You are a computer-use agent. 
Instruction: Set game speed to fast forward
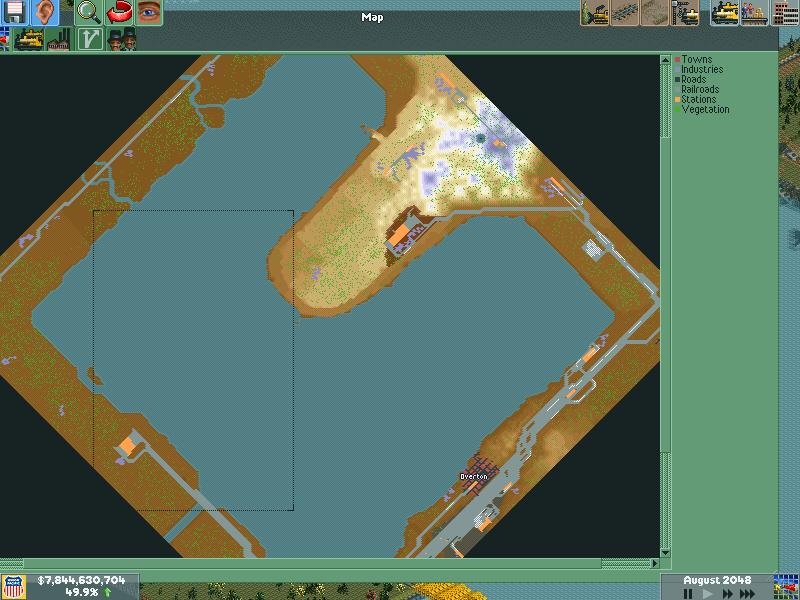tap(727, 594)
